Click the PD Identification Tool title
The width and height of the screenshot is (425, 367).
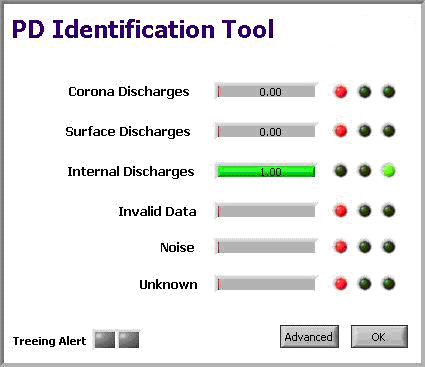point(143,29)
